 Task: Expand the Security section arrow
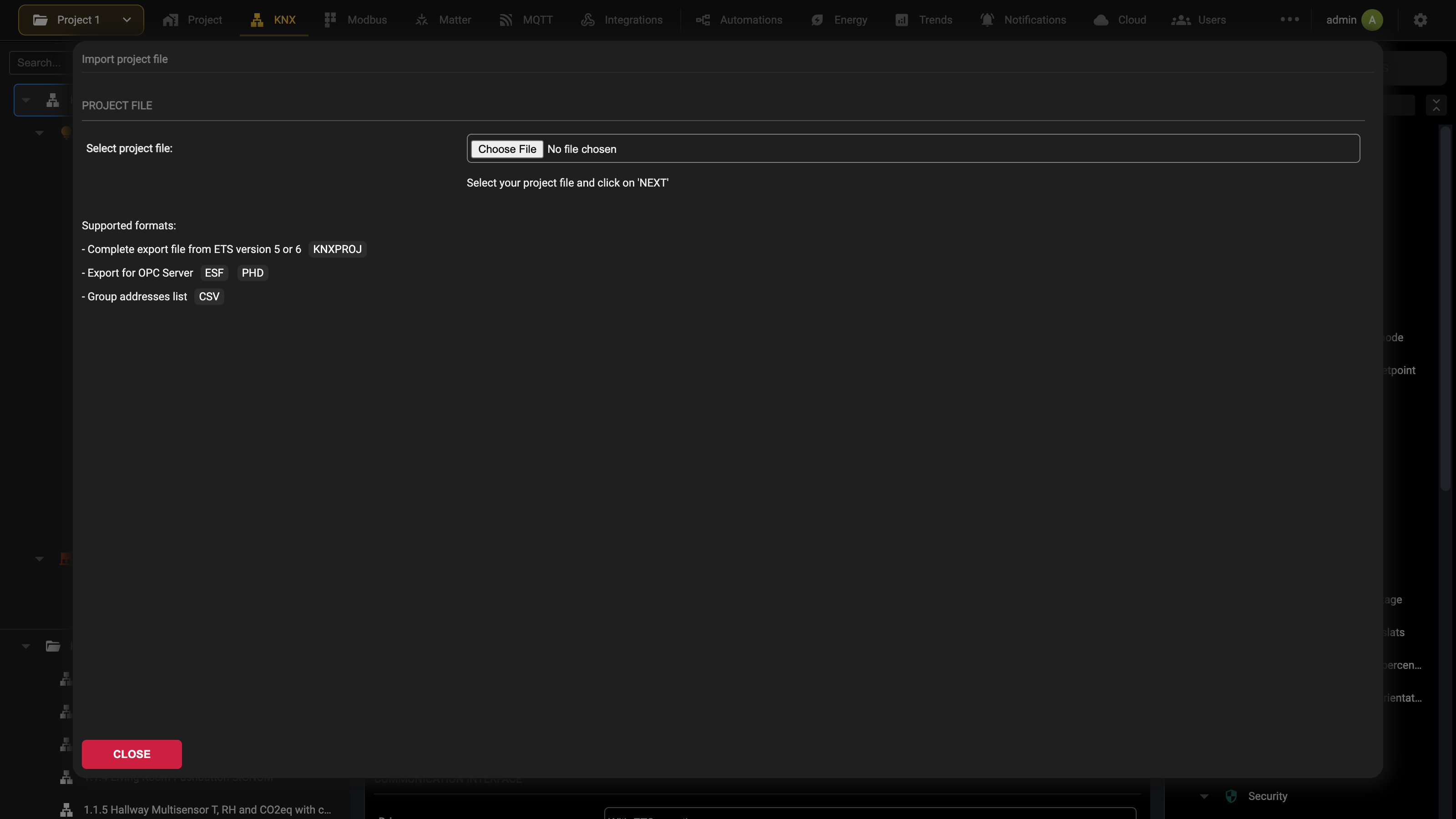pyautogui.click(x=1204, y=796)
